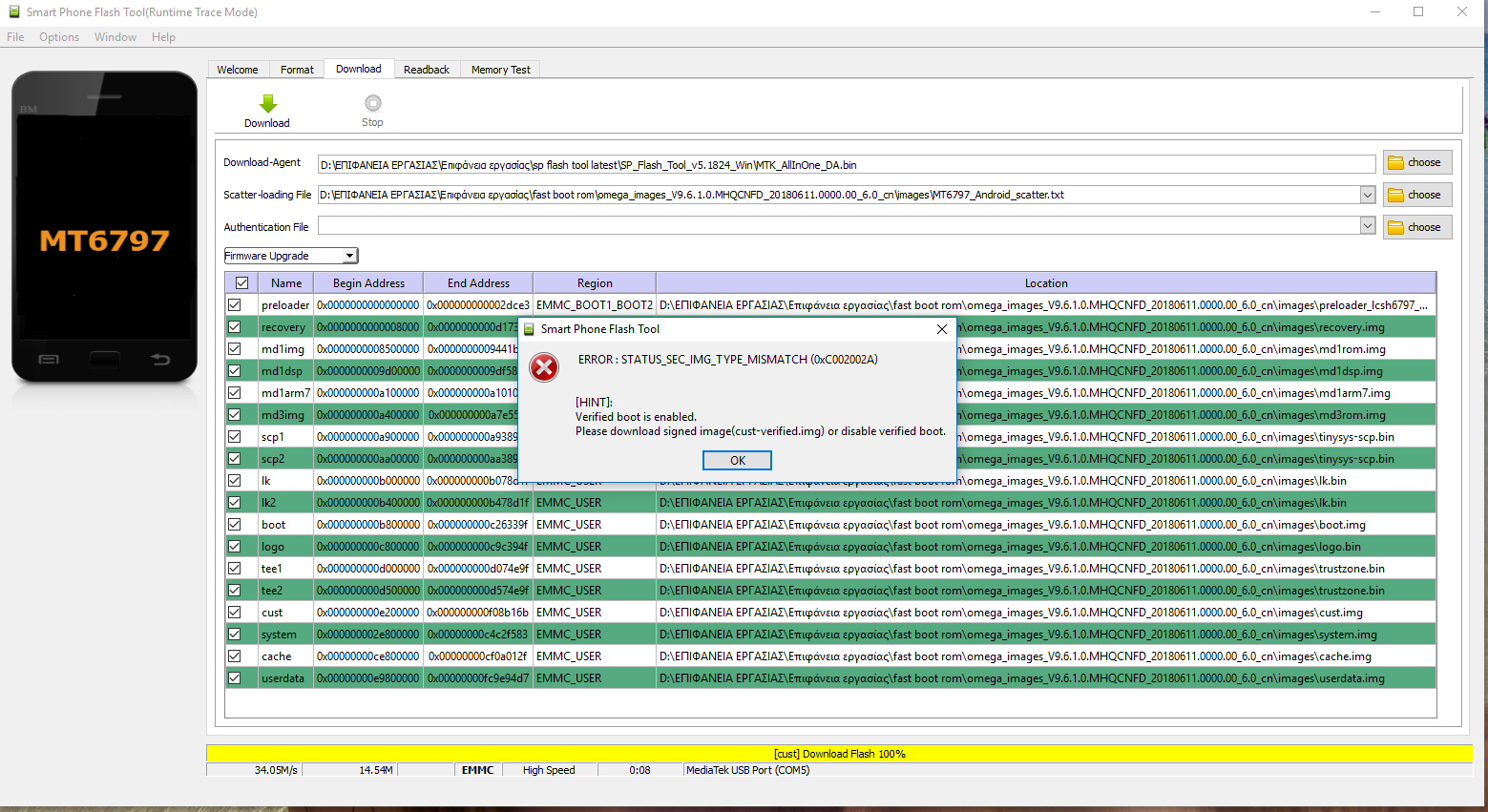The image size is (1488, 812).
Task: Click folder icon to choose Authentication File
Action: click(1396, 228)
